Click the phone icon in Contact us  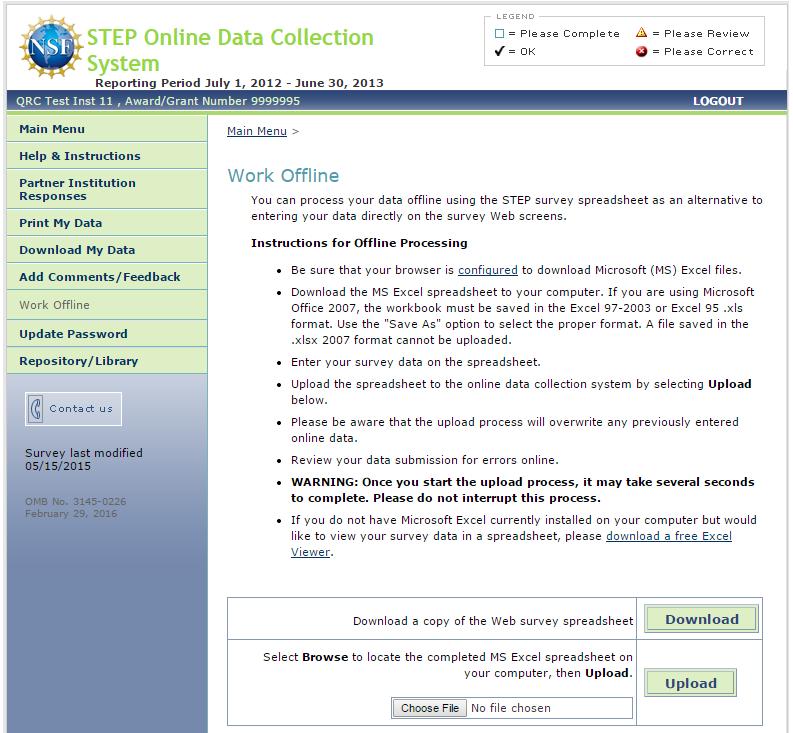point(35,409)
